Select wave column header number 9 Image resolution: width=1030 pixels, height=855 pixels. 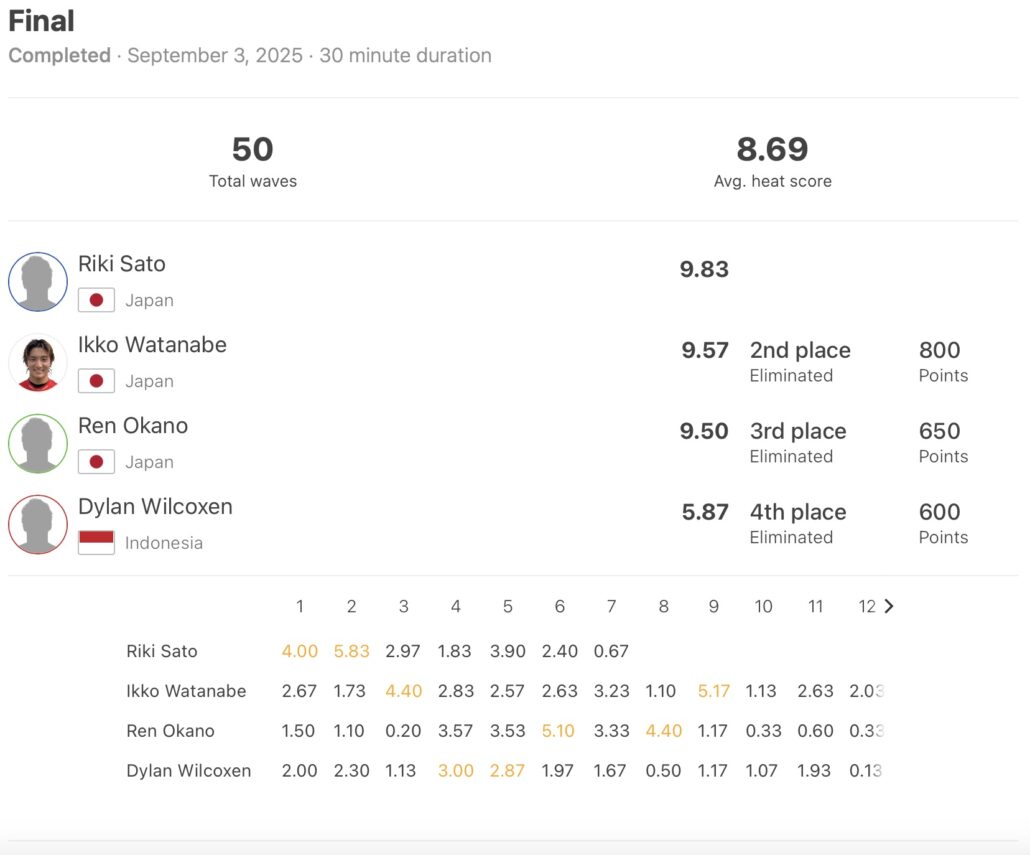[714, 606]
